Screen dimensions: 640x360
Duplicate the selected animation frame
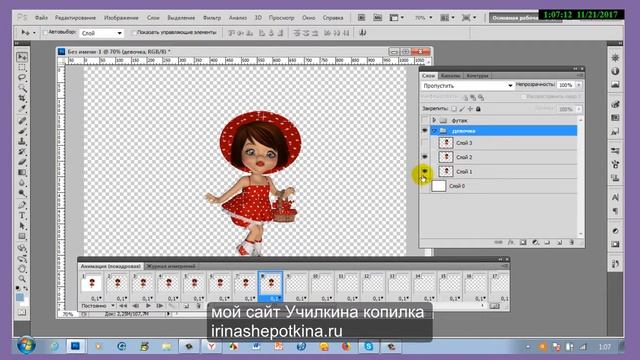(187, 306)
